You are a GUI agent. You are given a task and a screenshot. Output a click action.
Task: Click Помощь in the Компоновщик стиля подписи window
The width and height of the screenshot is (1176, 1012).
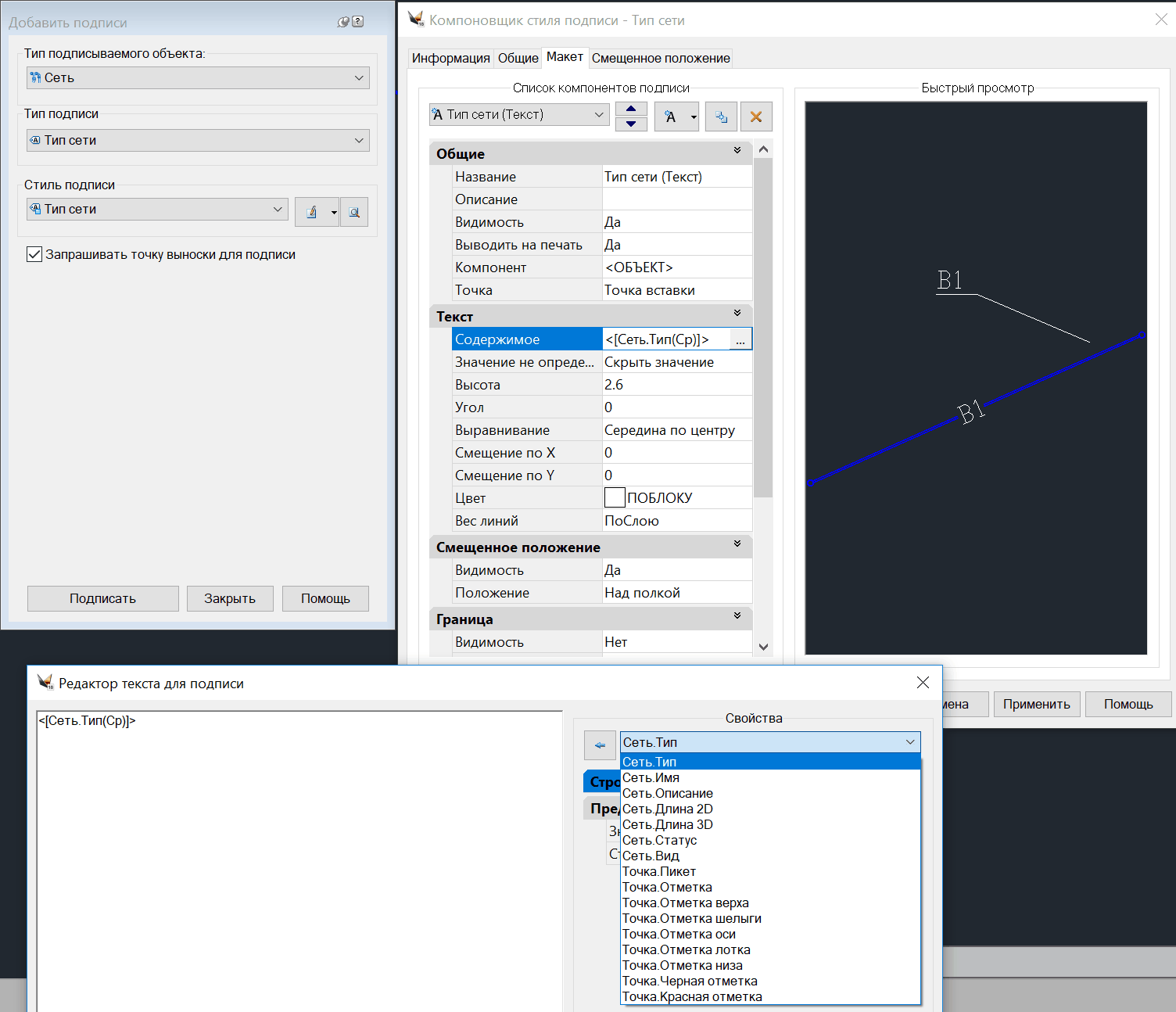pos(1128,704)
